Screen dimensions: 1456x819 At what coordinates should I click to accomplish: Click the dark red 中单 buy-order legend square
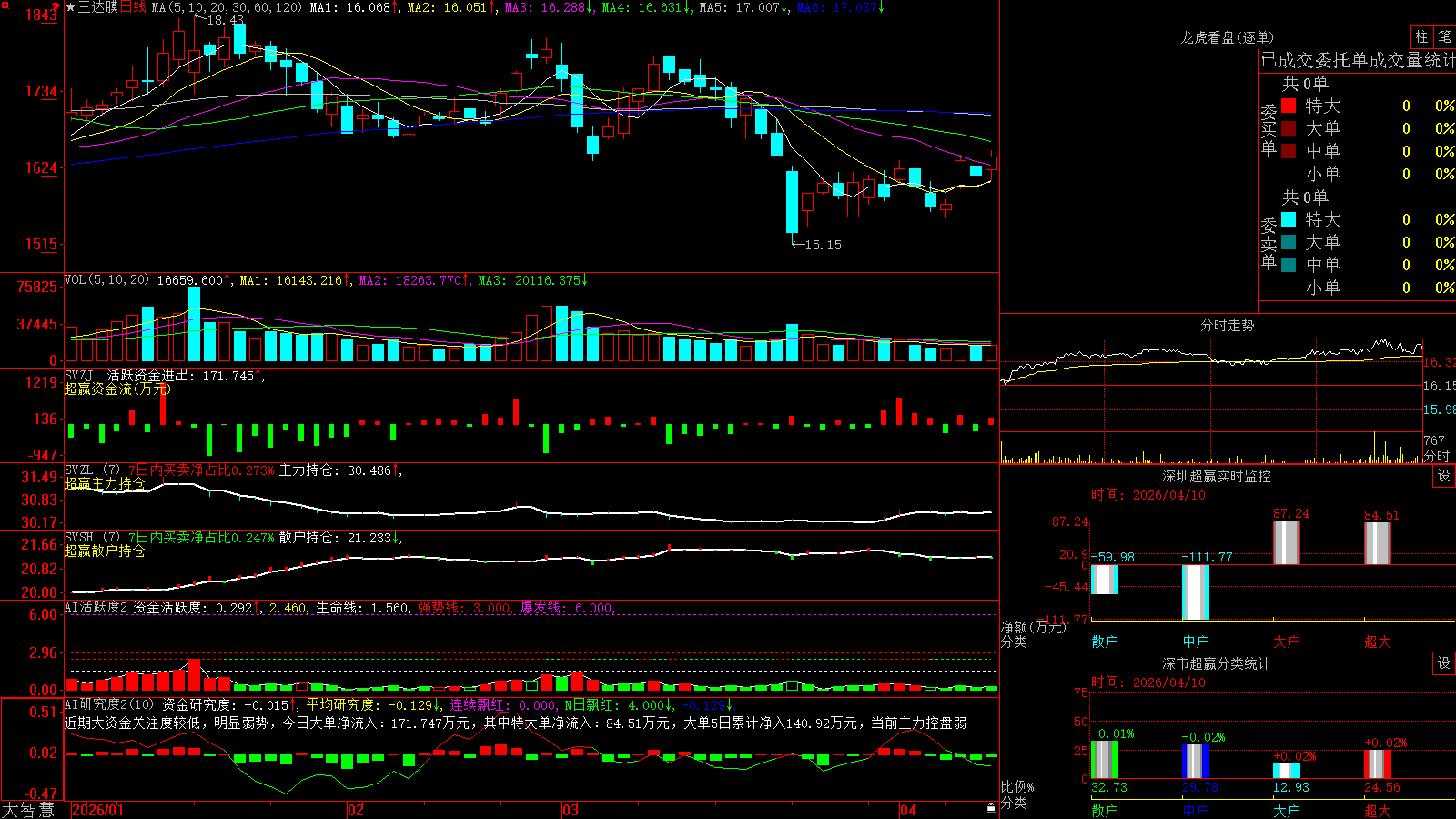(1289, 151)
